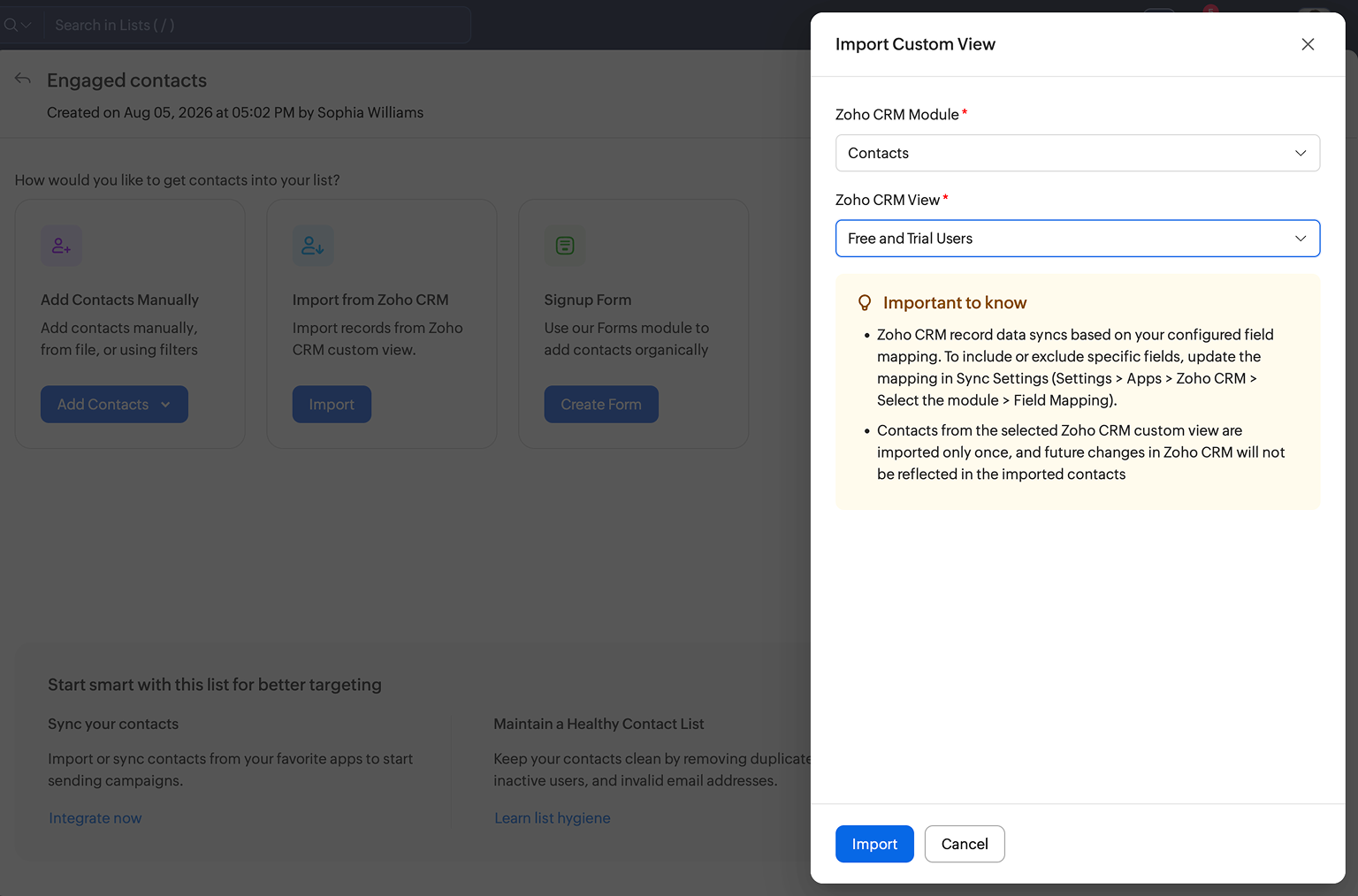This screenshot has height=896, width=1358.
Task: Click the search magnifier icon
Action: coord(11,25)
